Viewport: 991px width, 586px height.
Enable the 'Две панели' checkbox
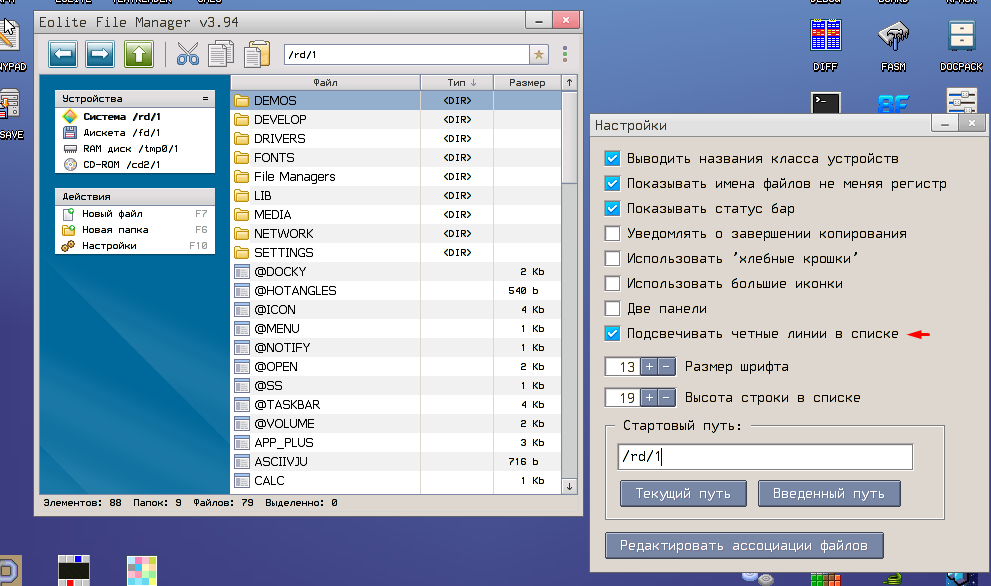pos(613,309)
